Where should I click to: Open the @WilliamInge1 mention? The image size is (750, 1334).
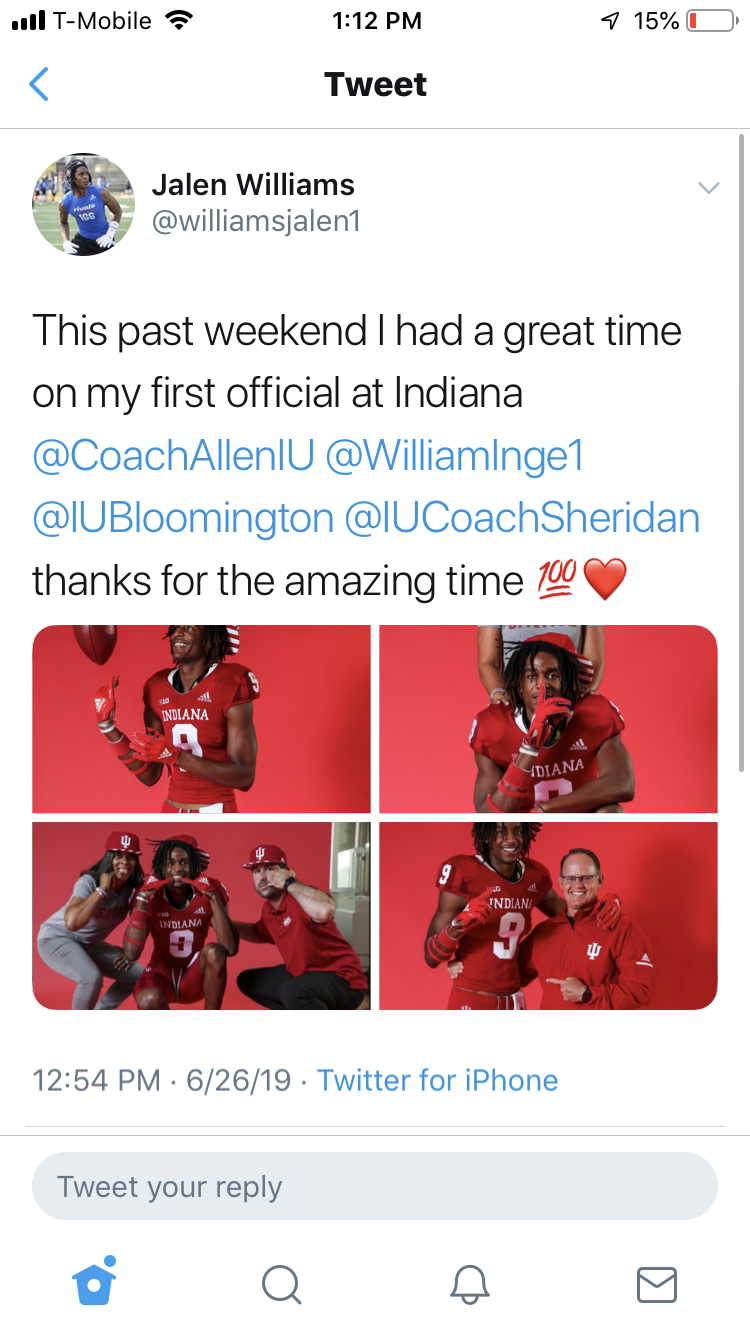click(455, 455)
